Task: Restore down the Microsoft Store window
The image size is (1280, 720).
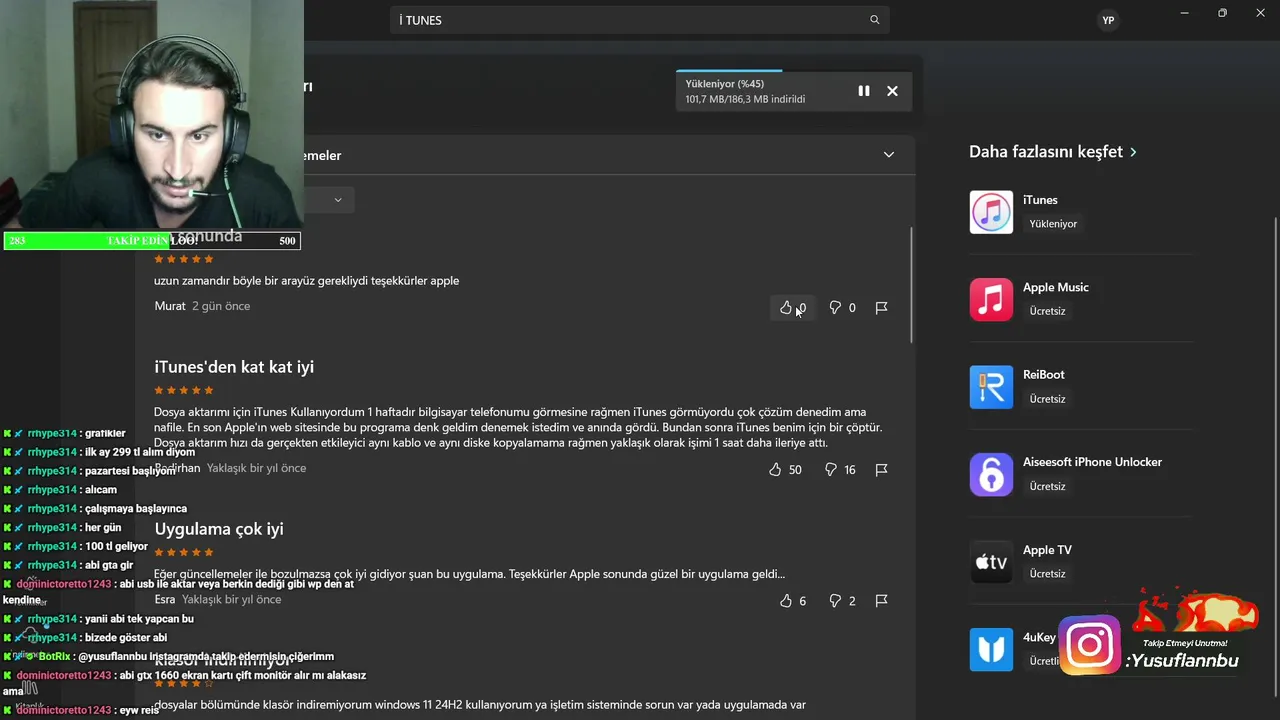Action: pos(1222,13)
